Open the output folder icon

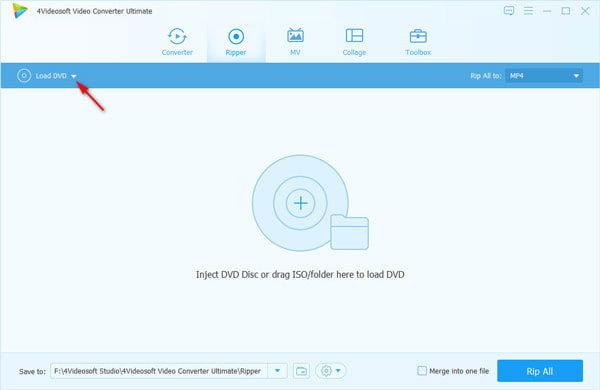[301, 371]
